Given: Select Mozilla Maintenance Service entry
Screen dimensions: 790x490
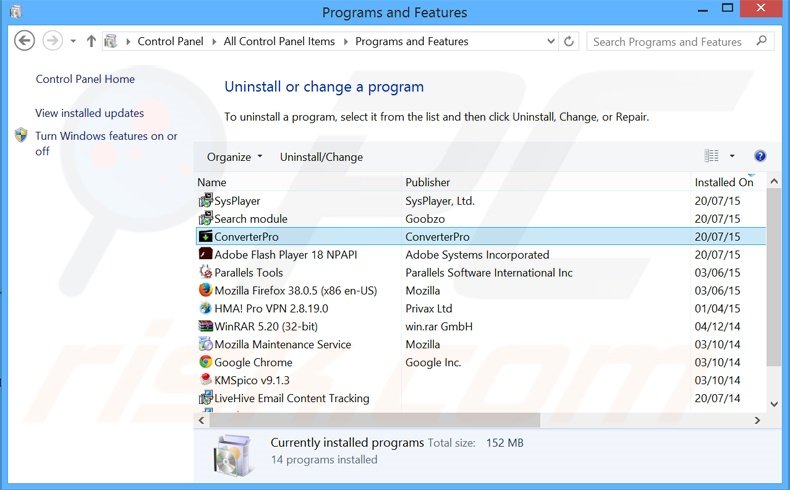Looking at the screenshot, I should 283,344.
